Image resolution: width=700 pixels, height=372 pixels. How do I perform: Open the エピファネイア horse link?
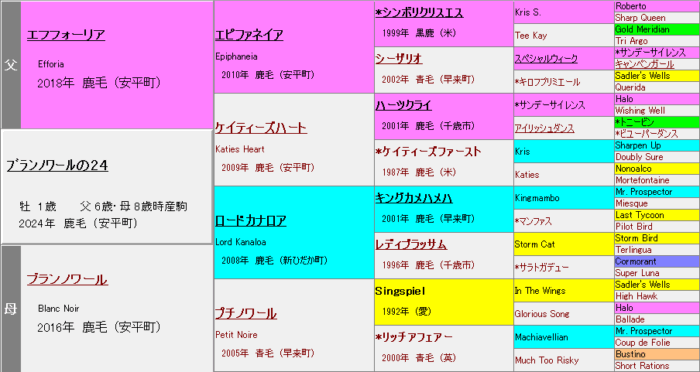(249, 35)
